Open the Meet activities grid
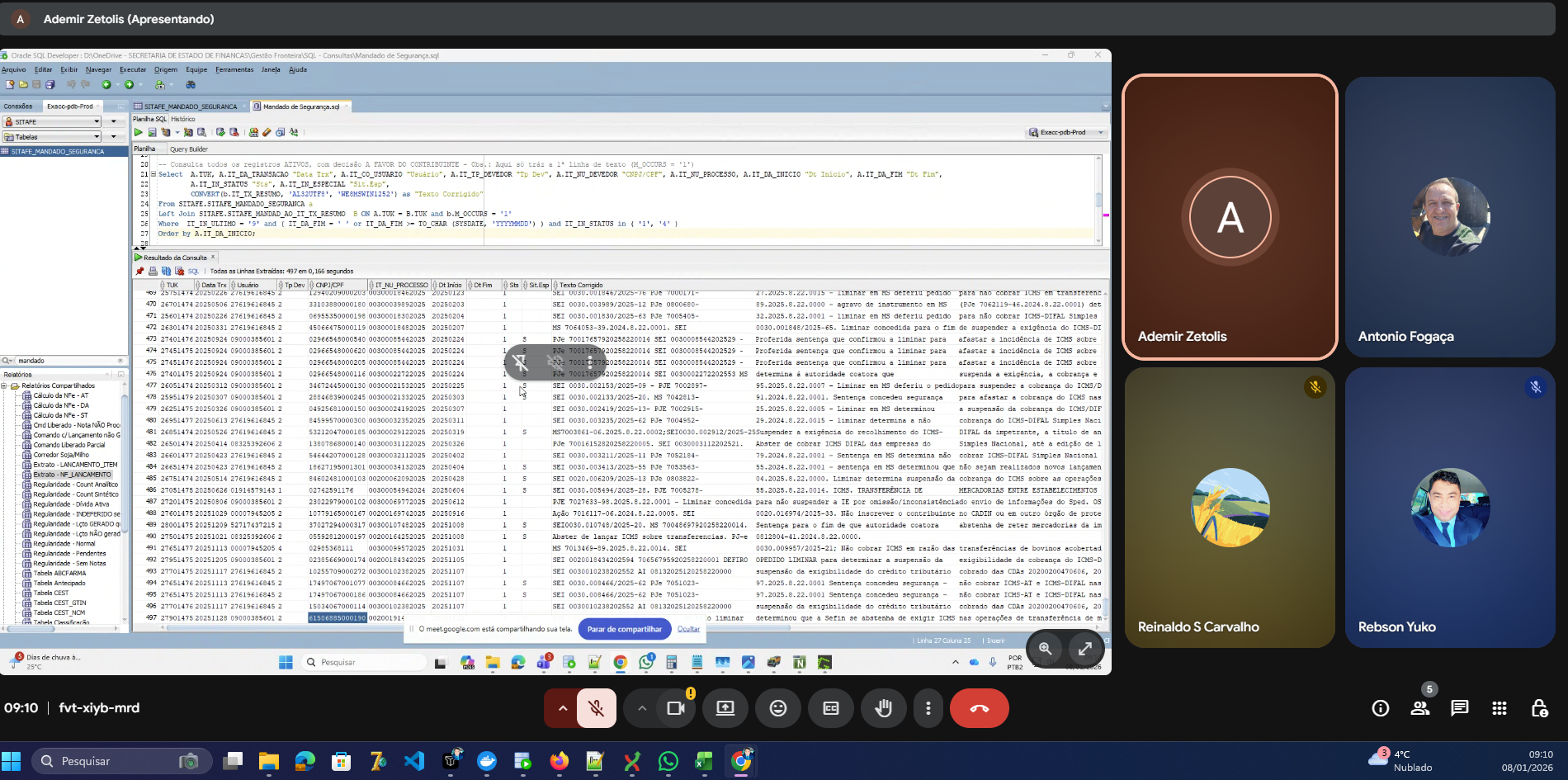The image size is (1568, 780). coord(1499,708)
